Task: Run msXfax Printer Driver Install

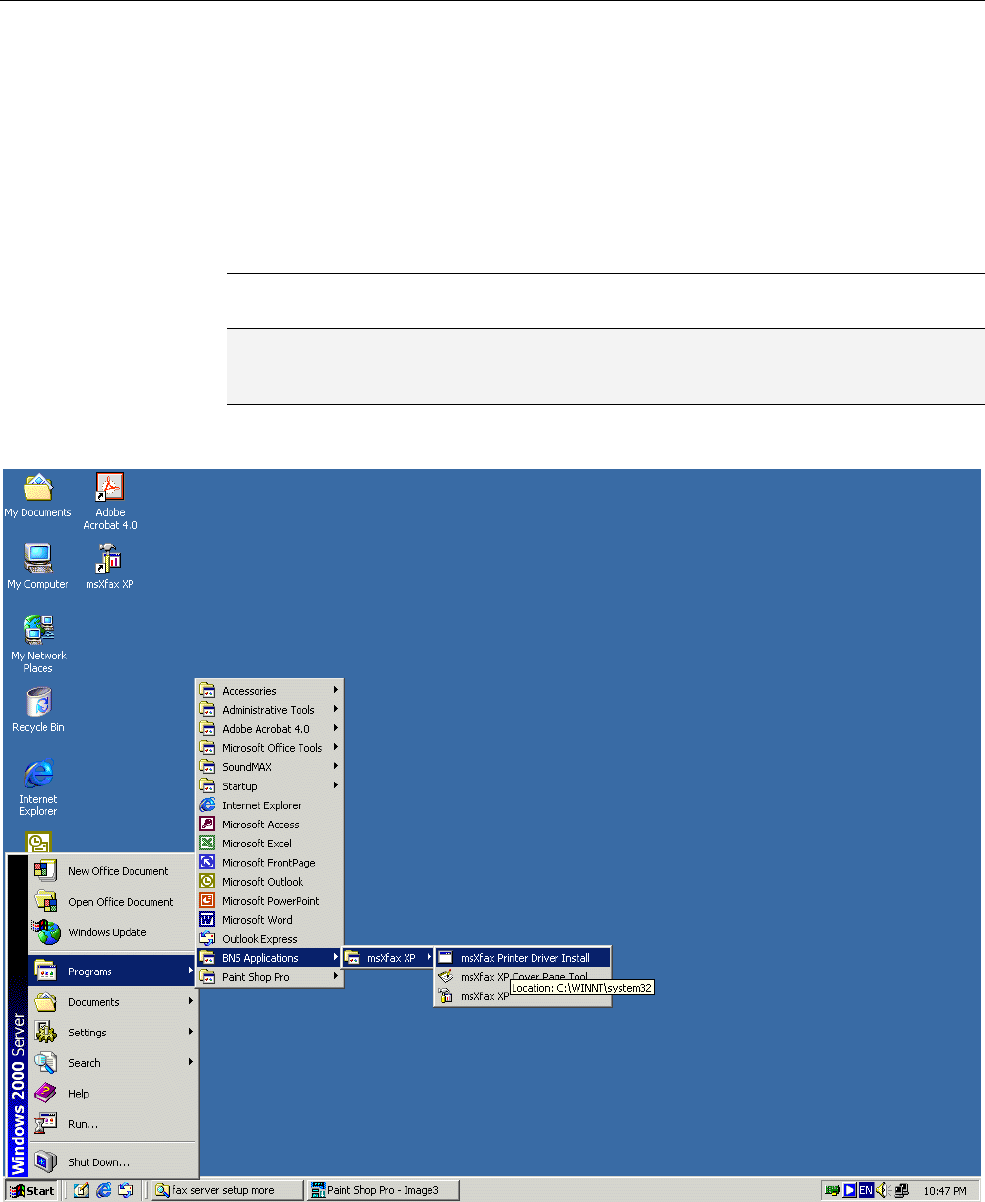Action: pyautogui.click(x=523, y=957)
